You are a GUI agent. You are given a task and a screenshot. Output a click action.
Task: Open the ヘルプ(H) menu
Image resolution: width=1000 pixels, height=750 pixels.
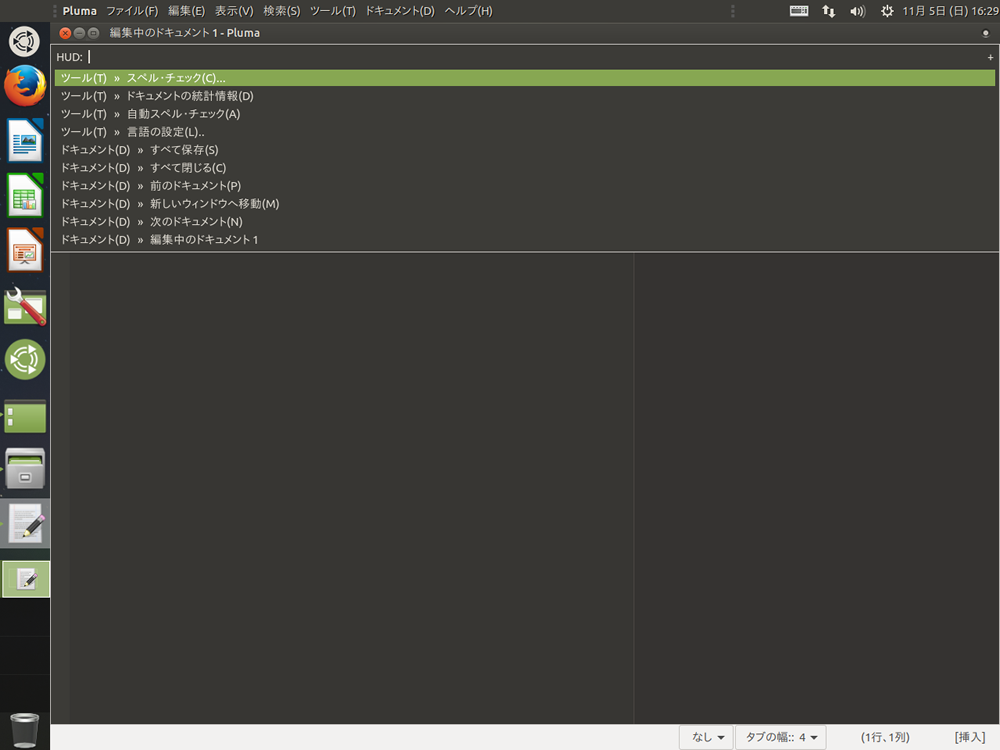[x=468, y=11]
